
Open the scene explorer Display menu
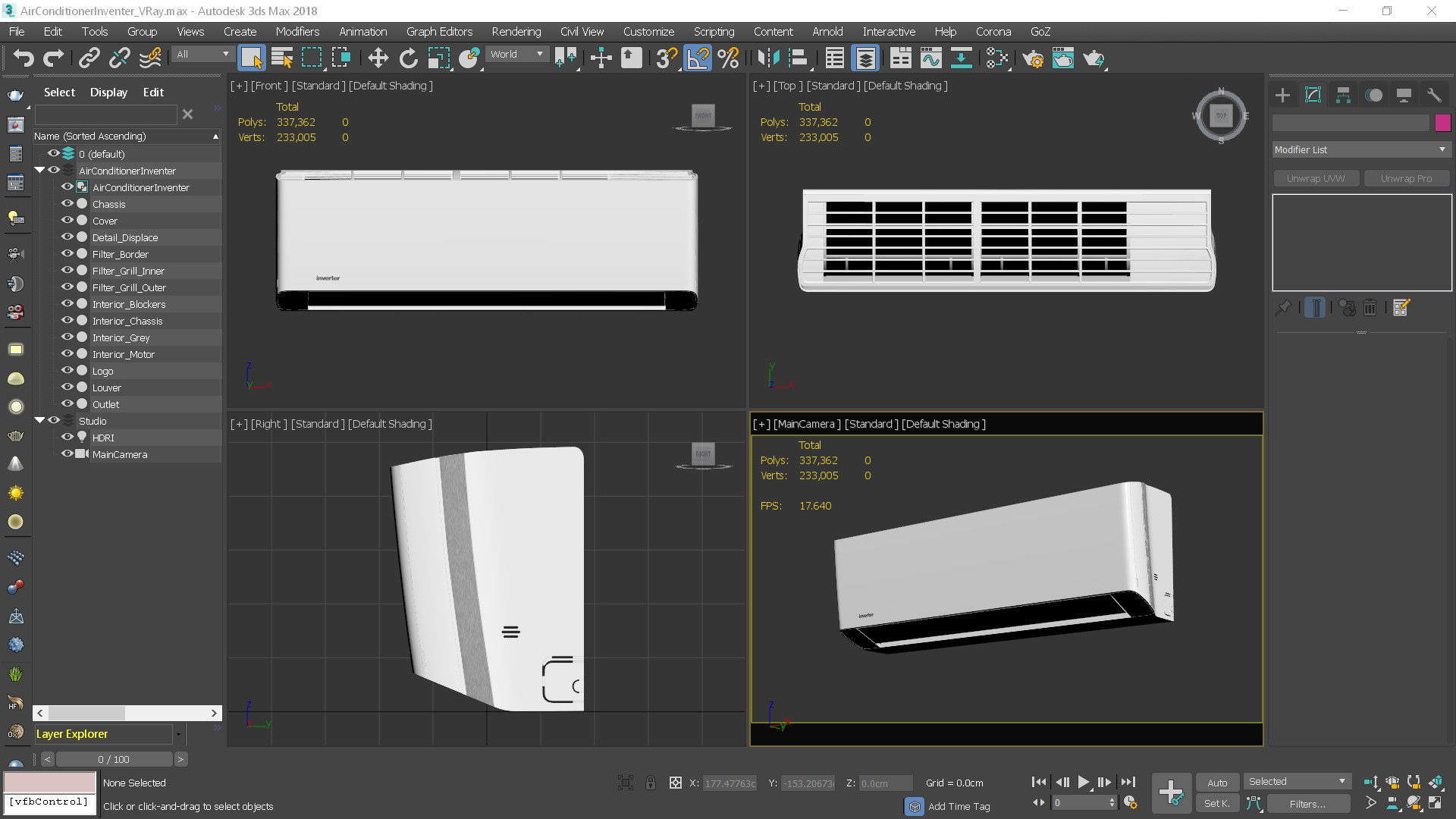108,93
